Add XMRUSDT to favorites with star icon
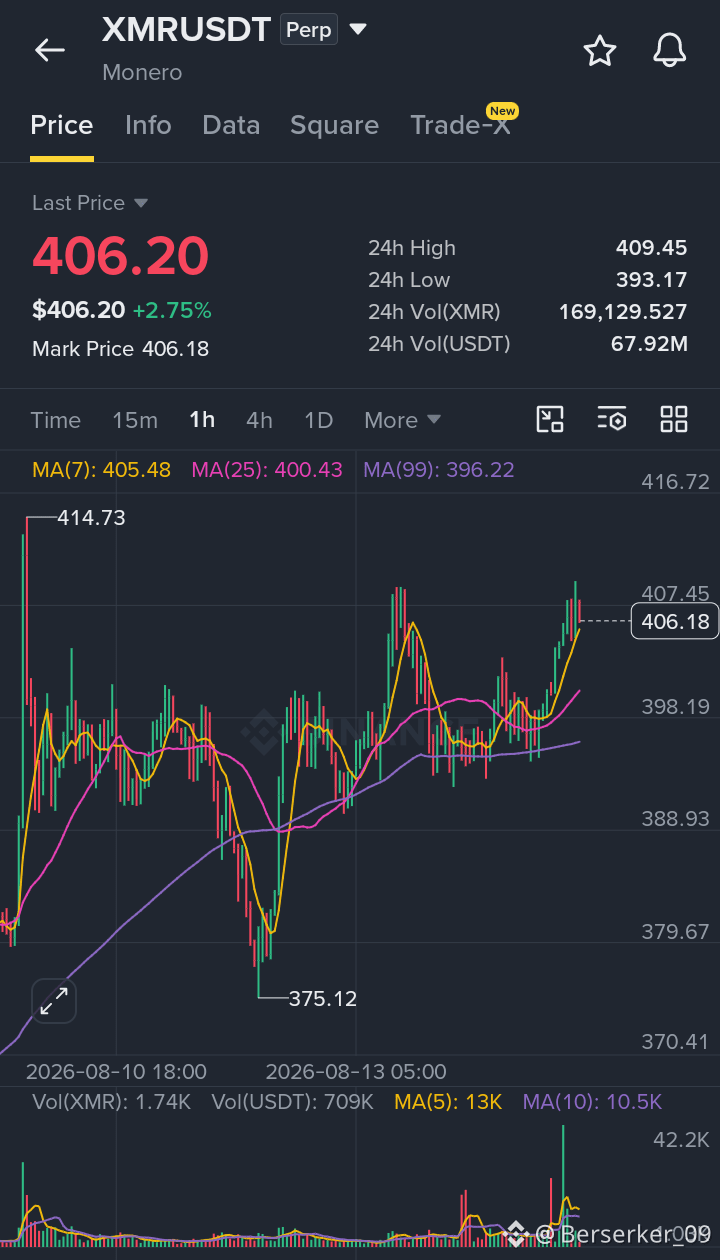 (600, 50)
